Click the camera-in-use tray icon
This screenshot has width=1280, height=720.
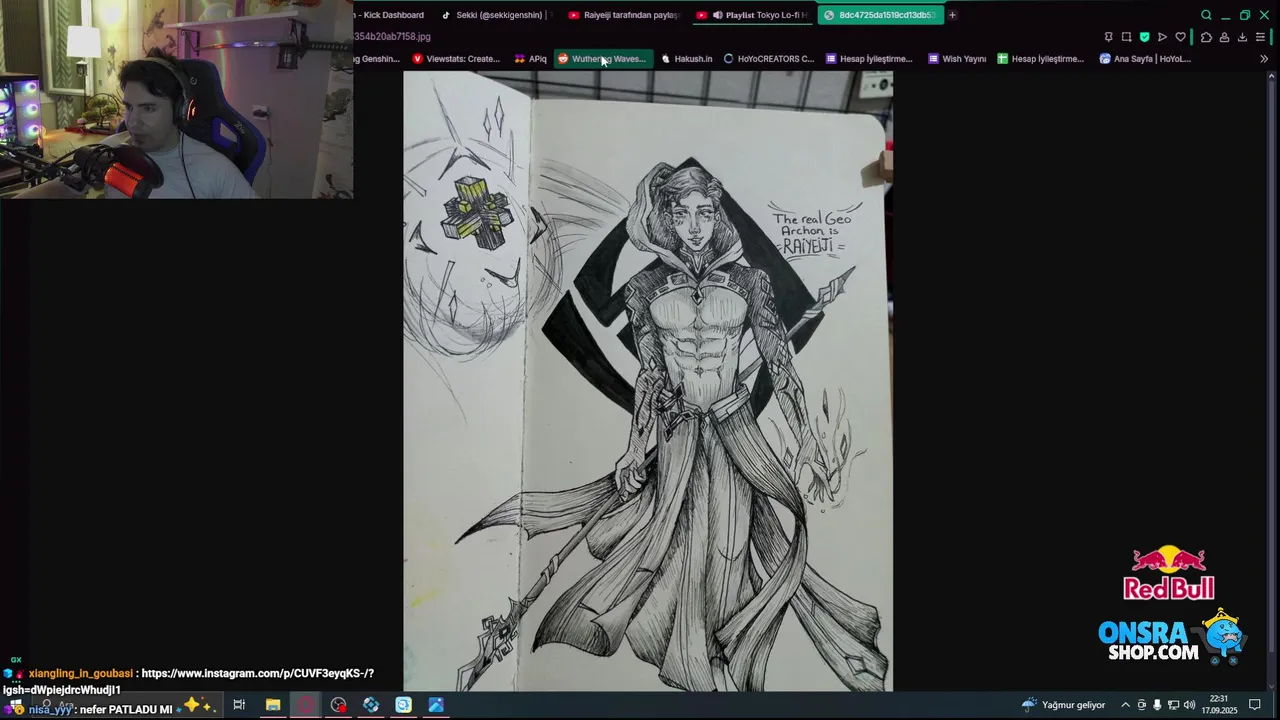point(1142,705)
